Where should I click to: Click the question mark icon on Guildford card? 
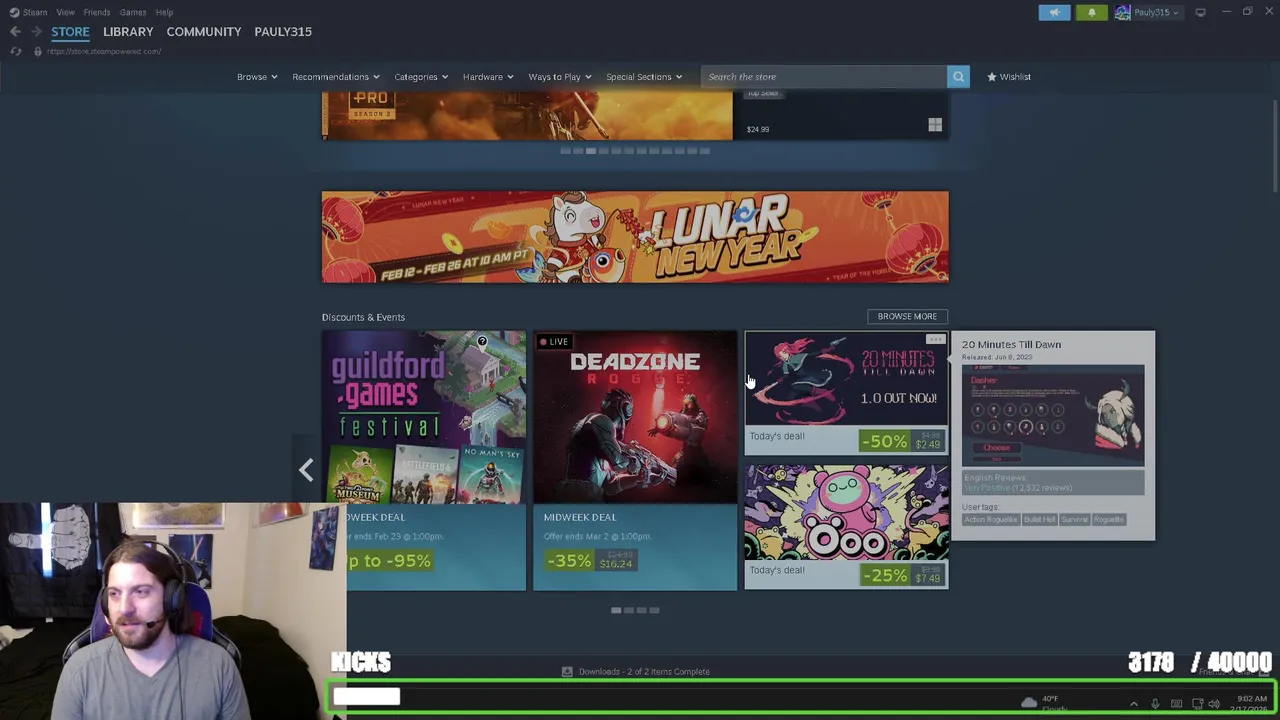pyautogui.click(x=482, y=342)
